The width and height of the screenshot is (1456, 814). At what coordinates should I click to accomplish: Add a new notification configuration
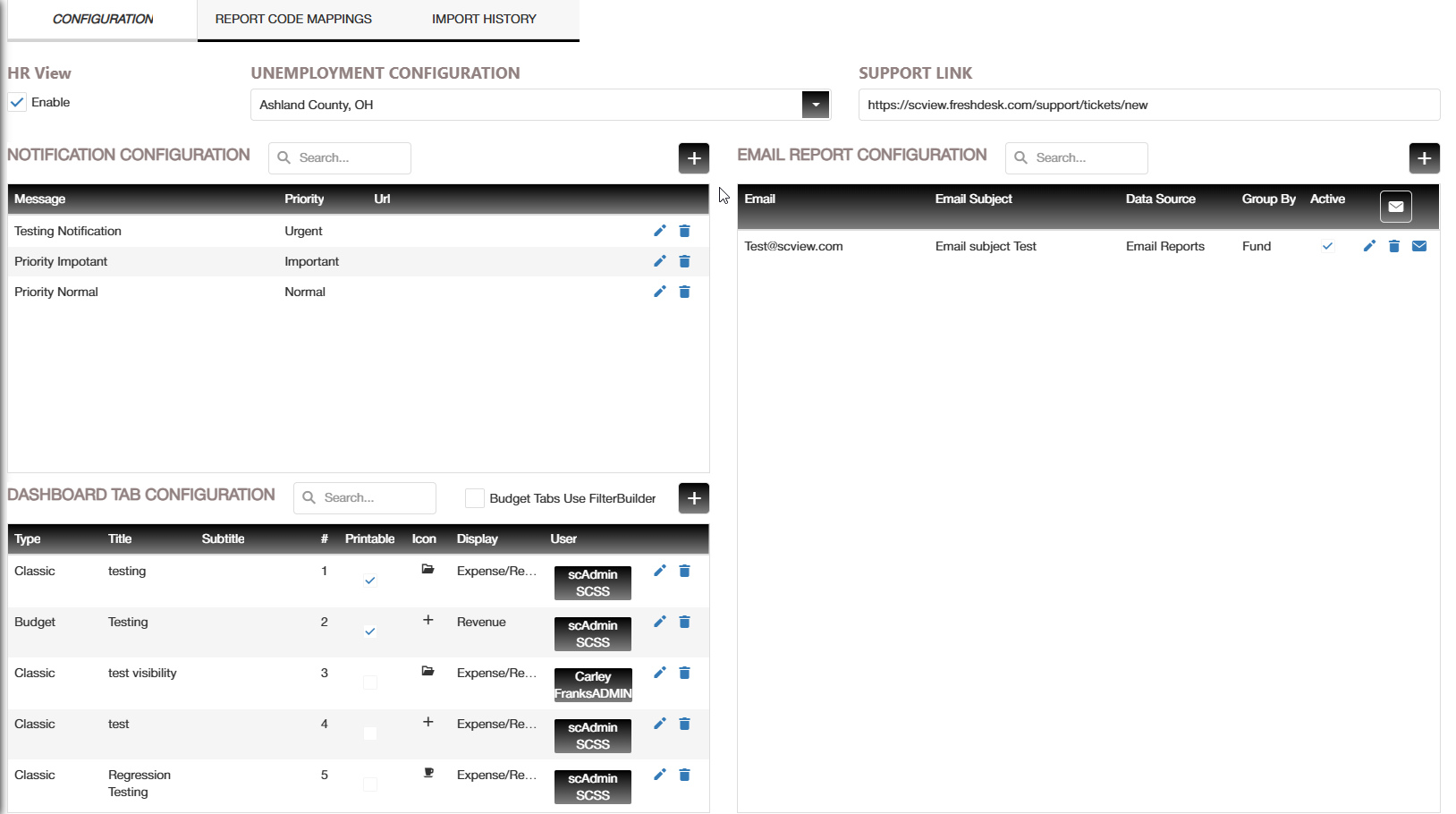coord(694,158)
